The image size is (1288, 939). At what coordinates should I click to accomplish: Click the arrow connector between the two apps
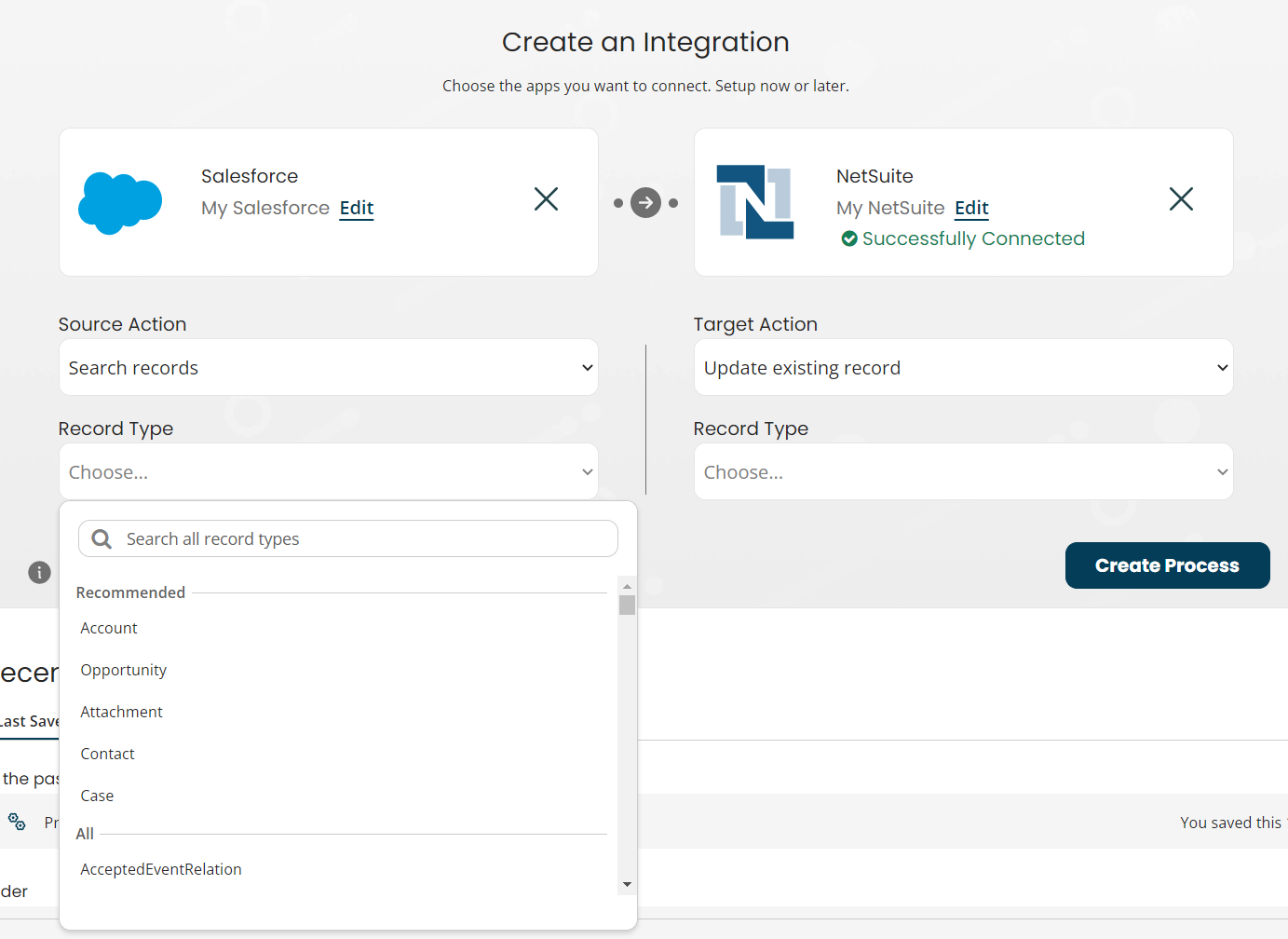coord(645,202)
